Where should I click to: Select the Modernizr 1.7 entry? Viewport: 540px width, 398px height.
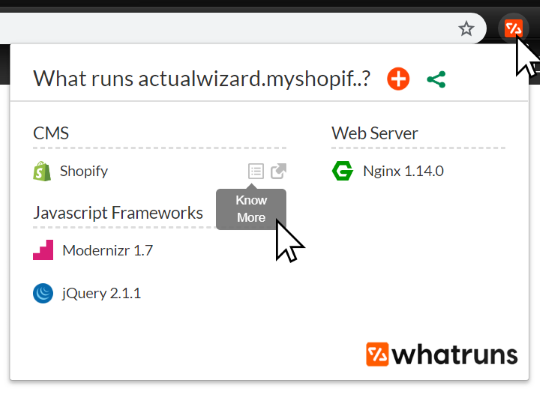pyautogui.click(x=107, y=251)
